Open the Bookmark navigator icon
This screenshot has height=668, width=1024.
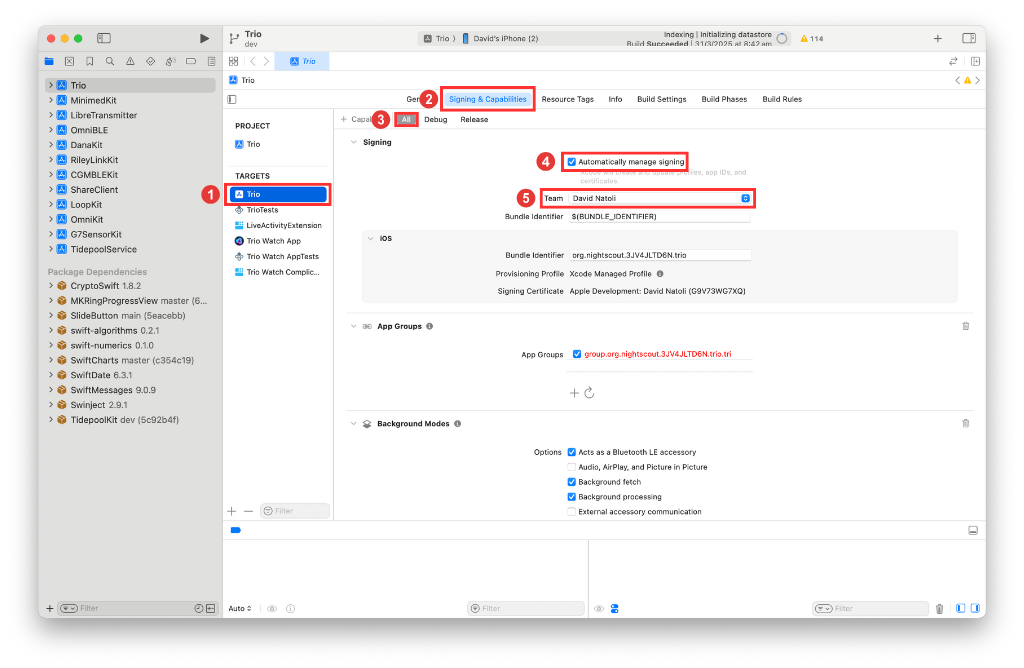pos(89,61)
